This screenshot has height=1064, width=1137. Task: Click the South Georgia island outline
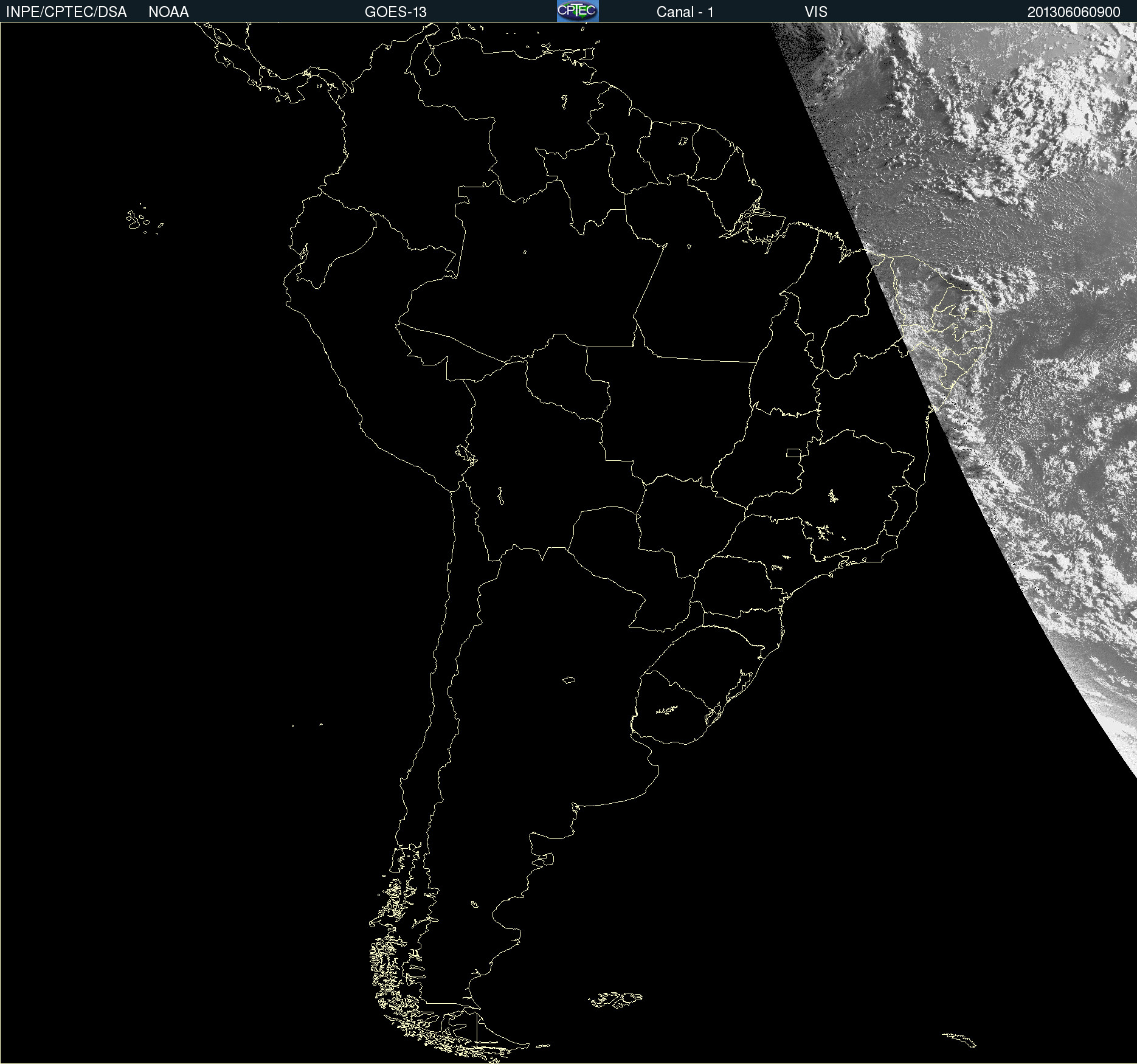tap(960, 1039)
